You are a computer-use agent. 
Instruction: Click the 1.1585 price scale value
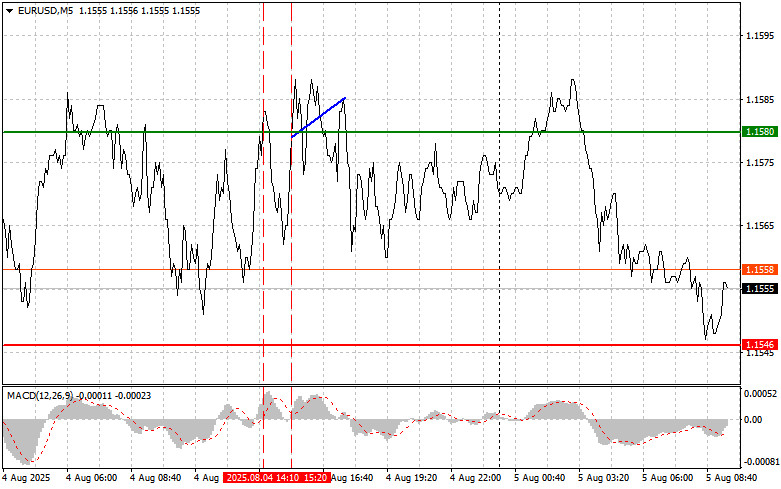pyautogui.click(x=760, y=100)
